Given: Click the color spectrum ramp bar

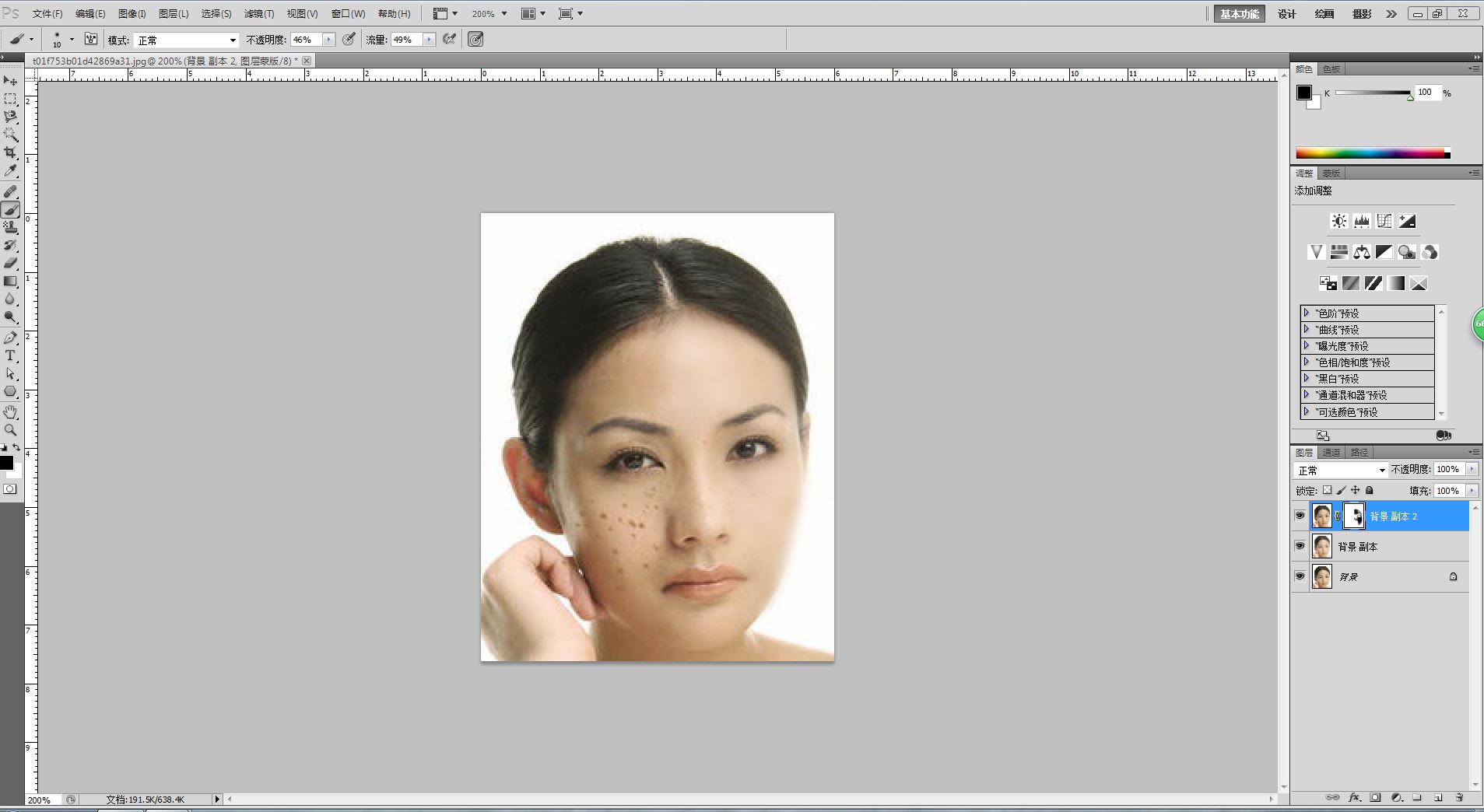Looking at the screenshot, I should click(1371, 153).
